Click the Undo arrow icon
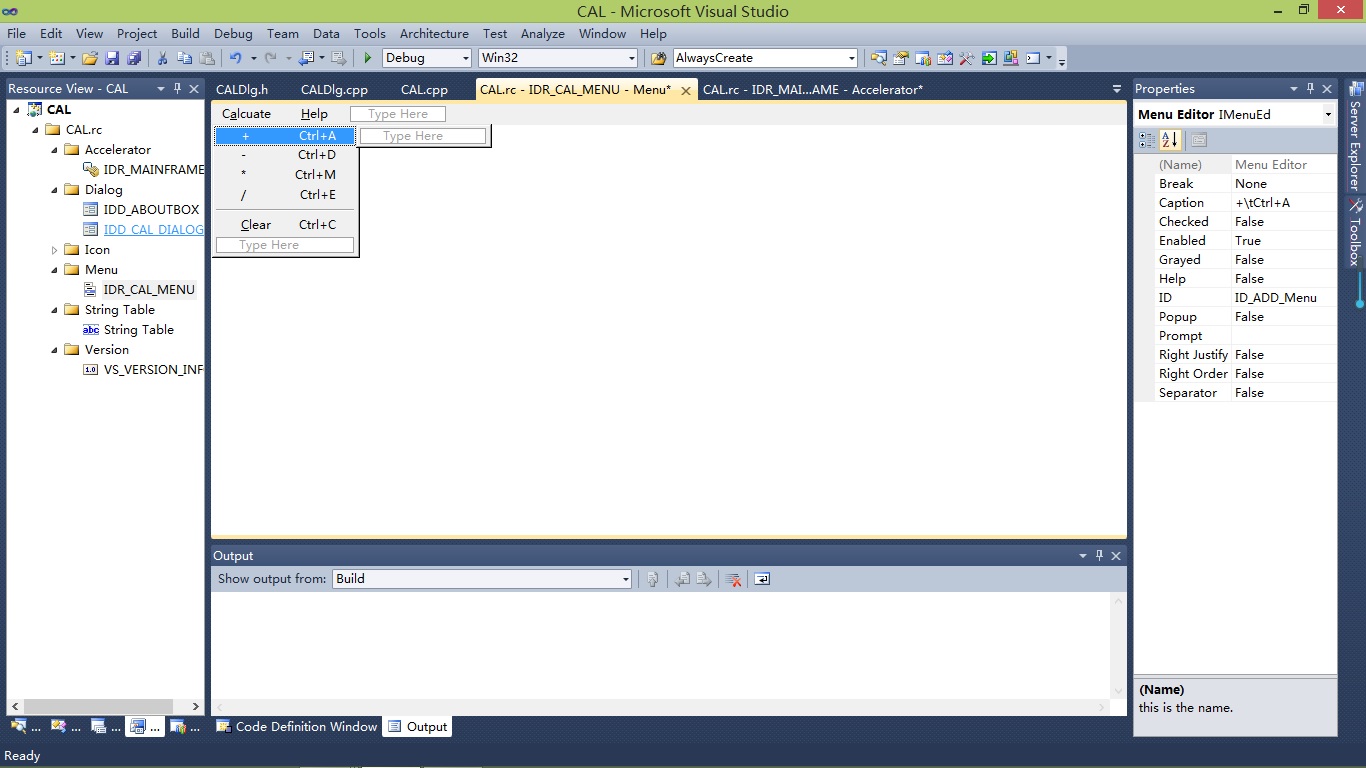Viewport: 1366px width, 768px height. [x=236, y=58]
